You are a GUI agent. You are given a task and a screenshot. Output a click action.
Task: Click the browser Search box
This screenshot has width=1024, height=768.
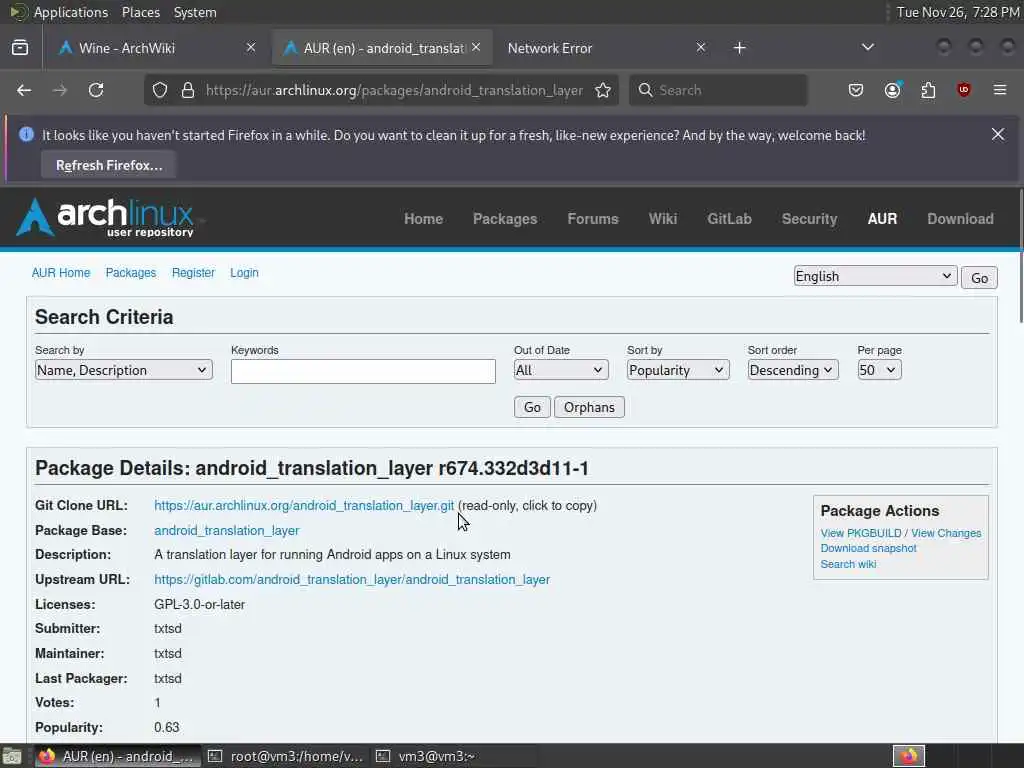pos(718,90)
